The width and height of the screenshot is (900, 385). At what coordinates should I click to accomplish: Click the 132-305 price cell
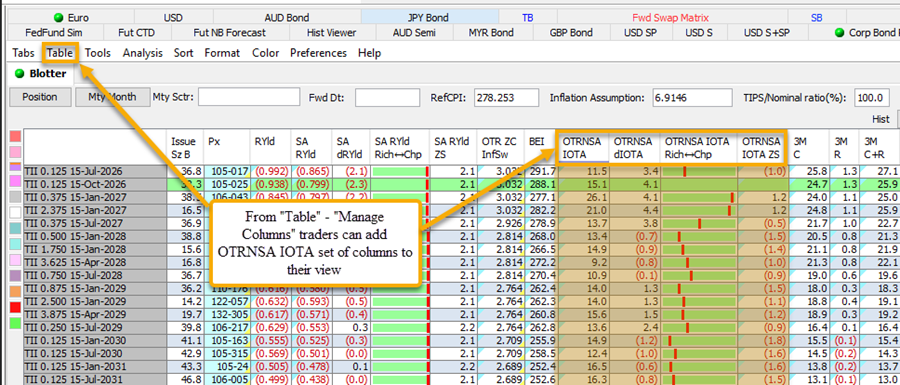pyautogui.click(x=227, y=314)
